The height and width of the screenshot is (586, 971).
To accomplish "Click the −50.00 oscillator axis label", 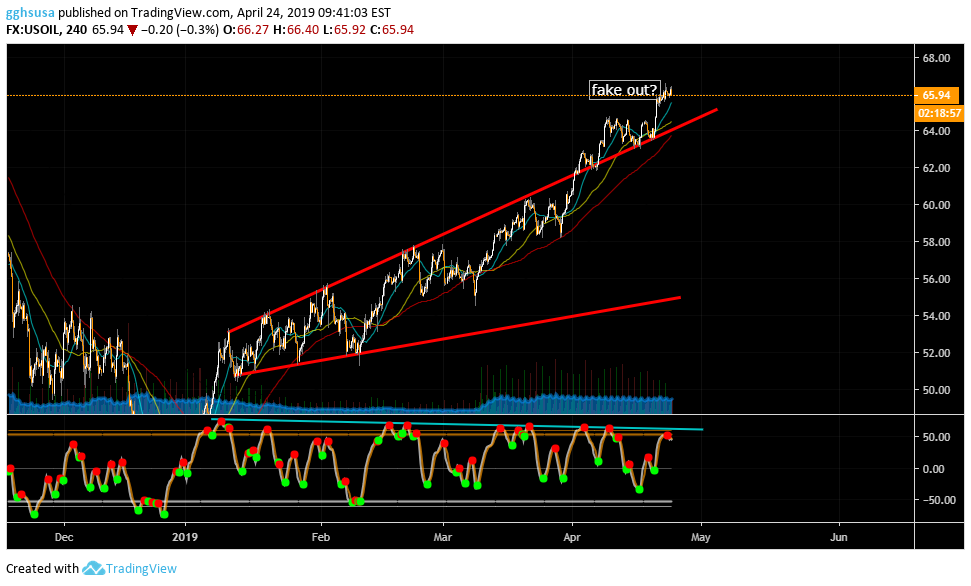I will click(939, 500).
